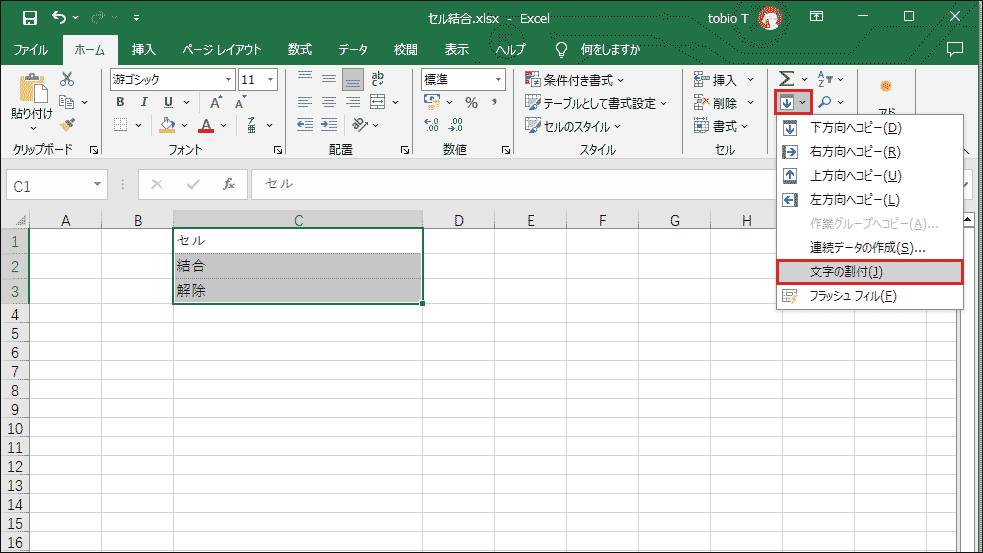Open the ファイル tab
The height and width of the screenshot is (553, 983).
point(31,50)
